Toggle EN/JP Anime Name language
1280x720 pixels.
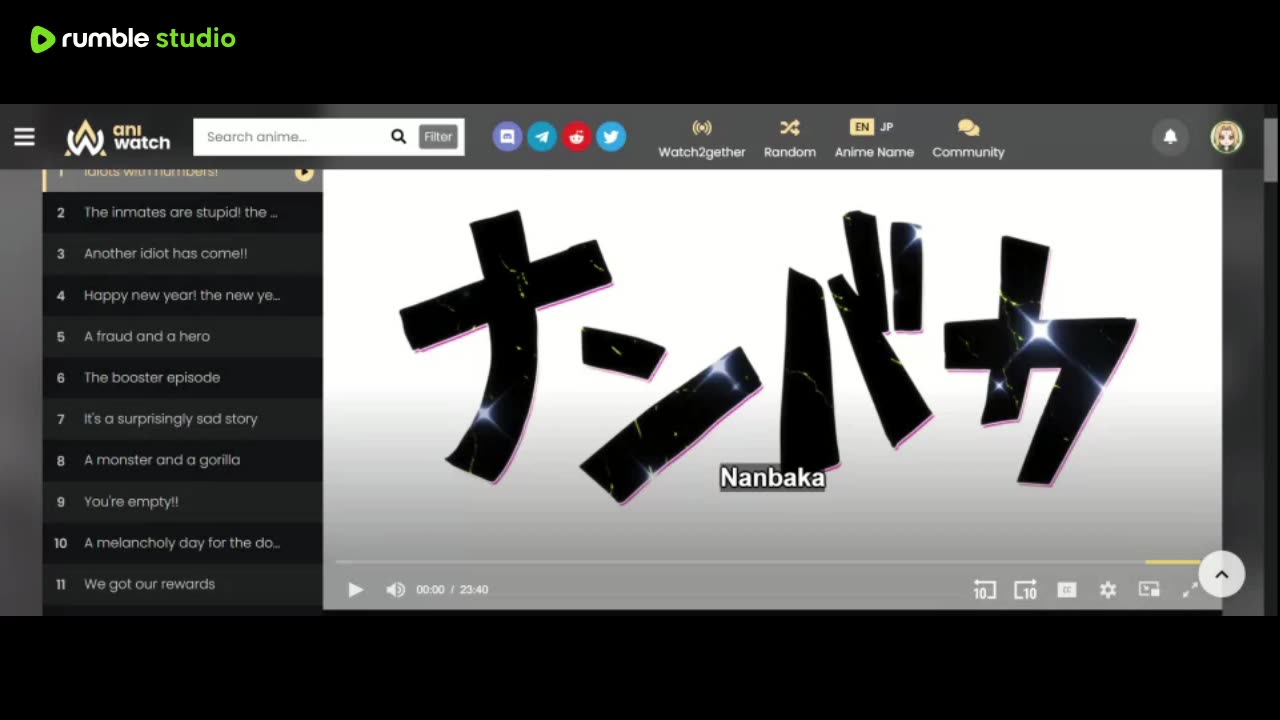(x=874, y=139)
